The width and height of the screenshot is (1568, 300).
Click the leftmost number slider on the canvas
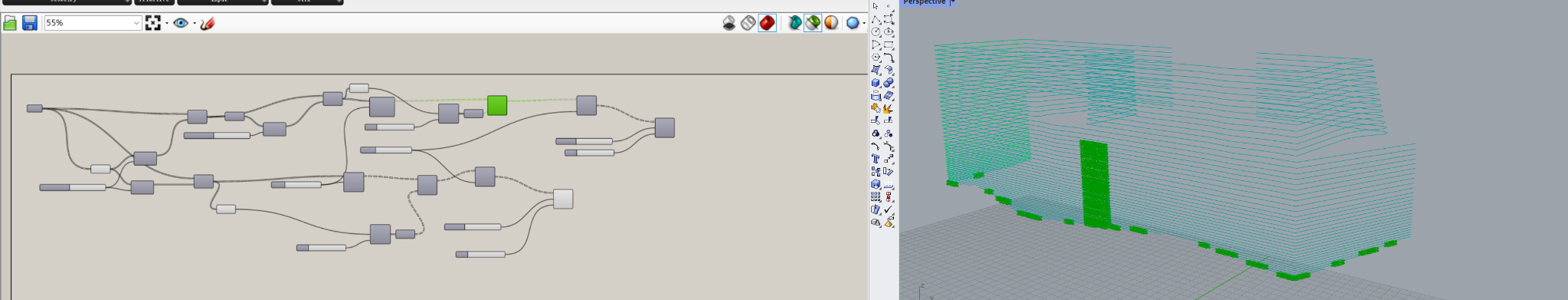(73, 187)
